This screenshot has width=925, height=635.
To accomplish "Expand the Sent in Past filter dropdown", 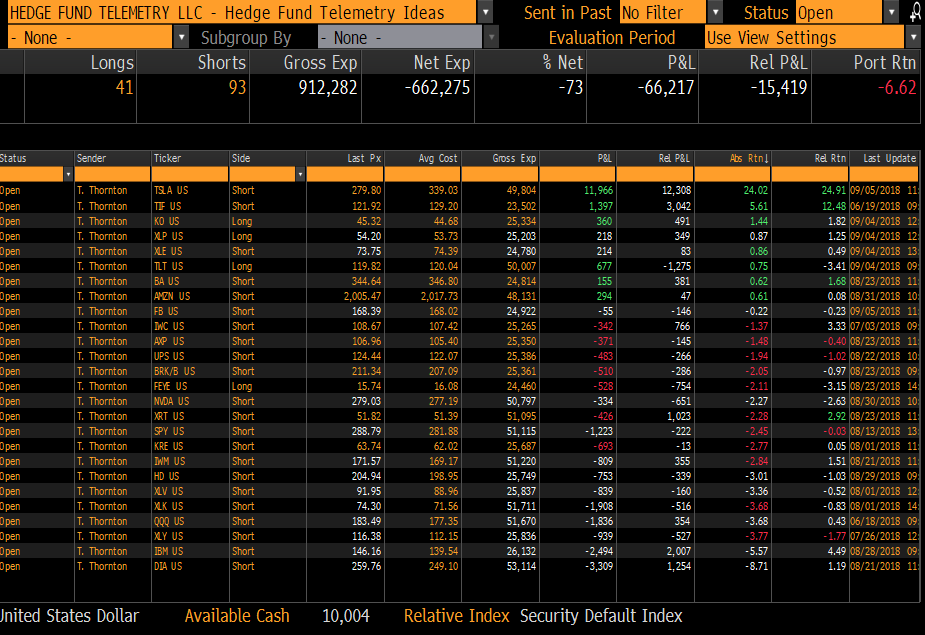I will (715, 12).
